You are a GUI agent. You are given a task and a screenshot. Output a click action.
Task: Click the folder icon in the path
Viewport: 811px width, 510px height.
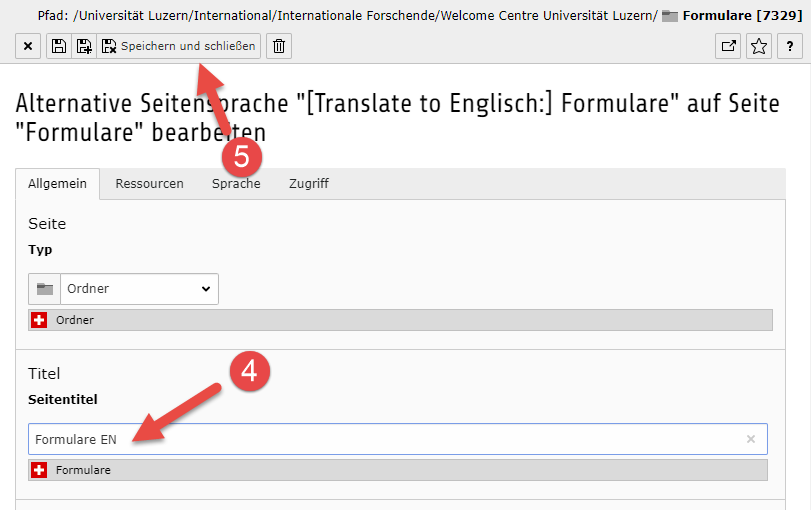(x=670, y=16)
